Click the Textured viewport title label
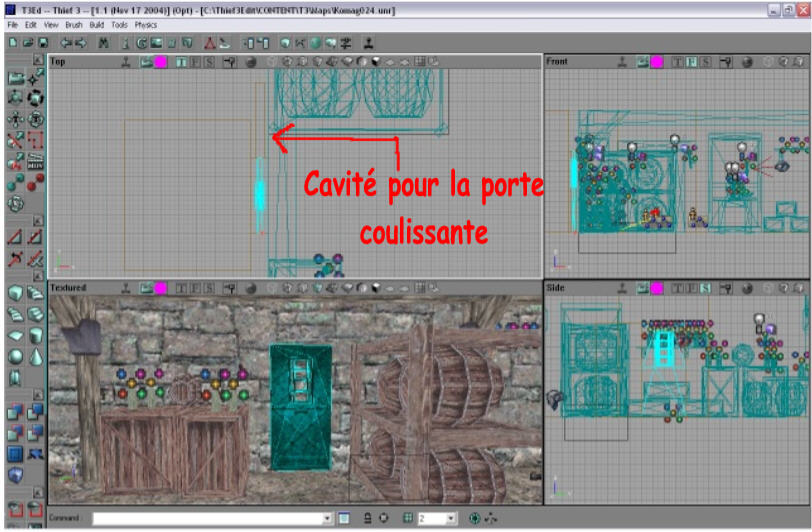Screen dimensions: 812x532 68,287
